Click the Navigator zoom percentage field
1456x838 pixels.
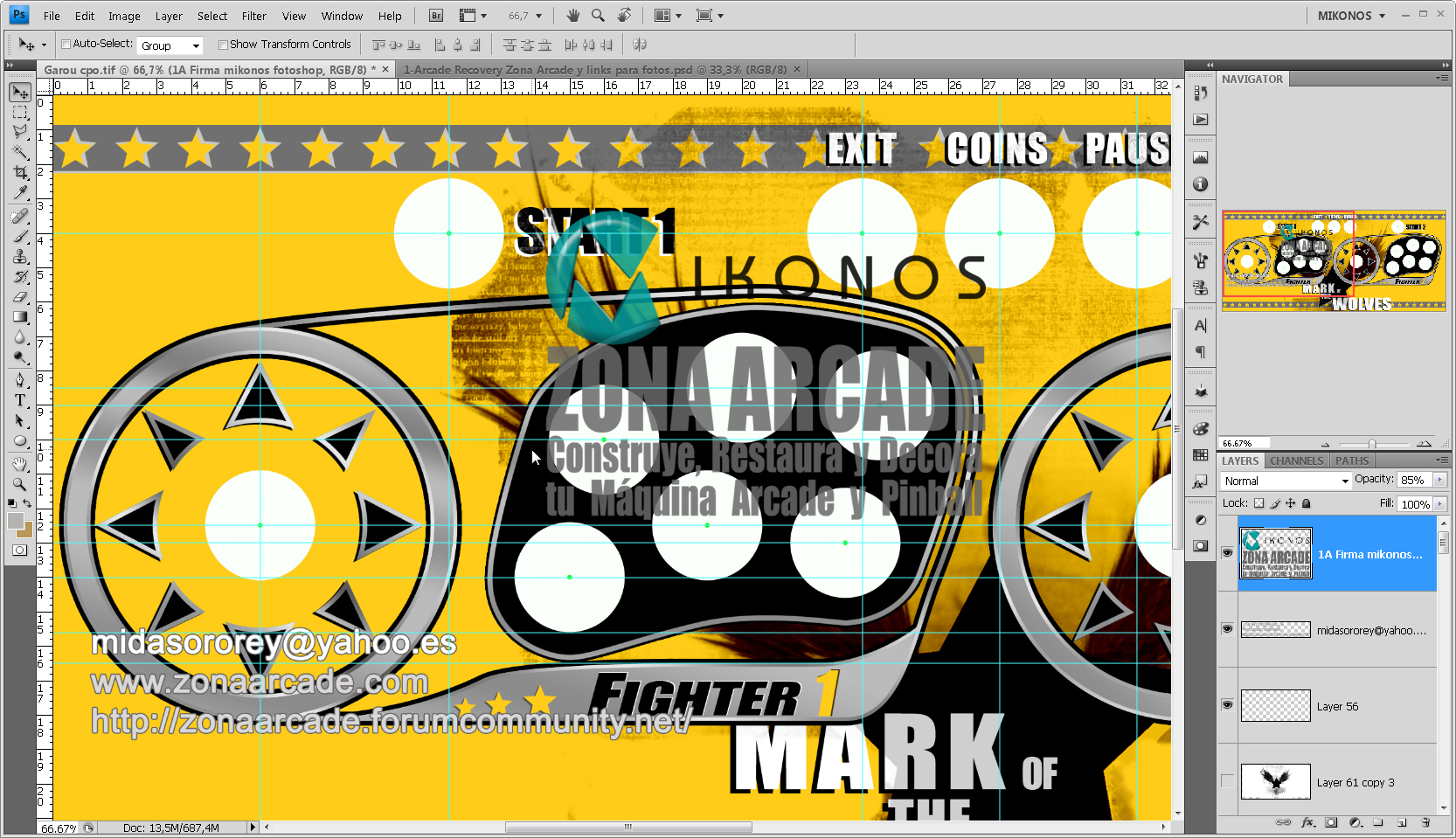coord(1243,444)
